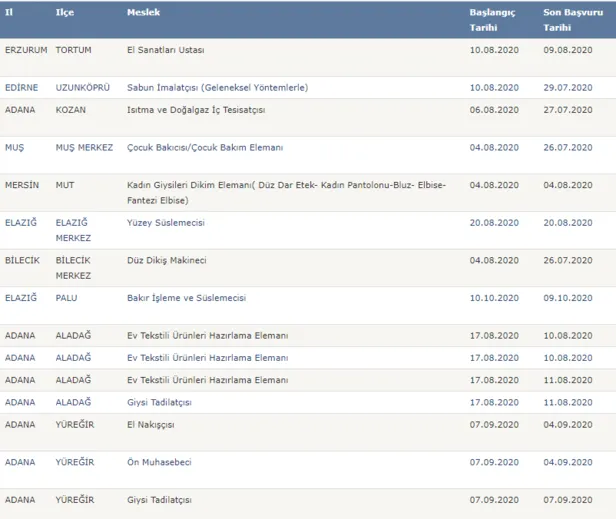Select the ERZURUM province cell
This screenshot has width=616, height=519.
[26, 49]
